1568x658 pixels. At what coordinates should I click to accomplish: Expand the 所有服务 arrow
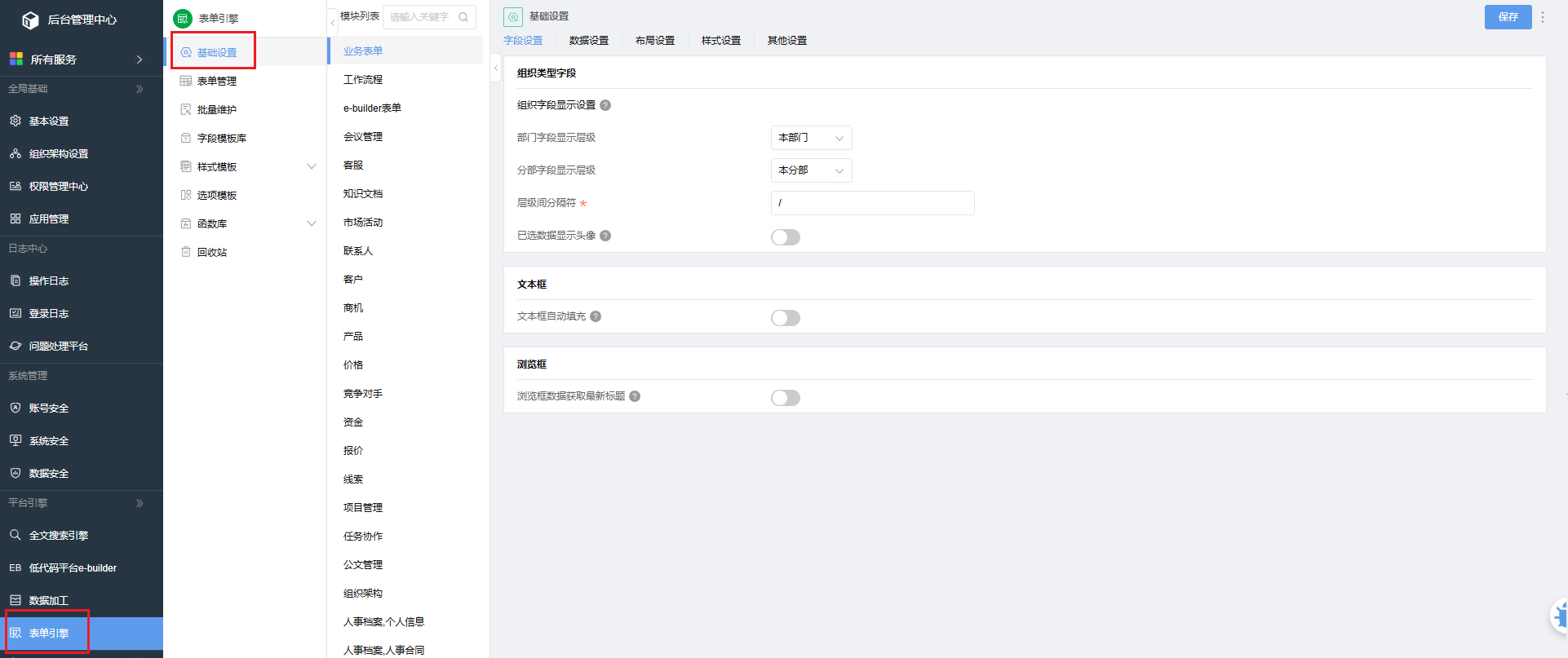pos(140,60)
